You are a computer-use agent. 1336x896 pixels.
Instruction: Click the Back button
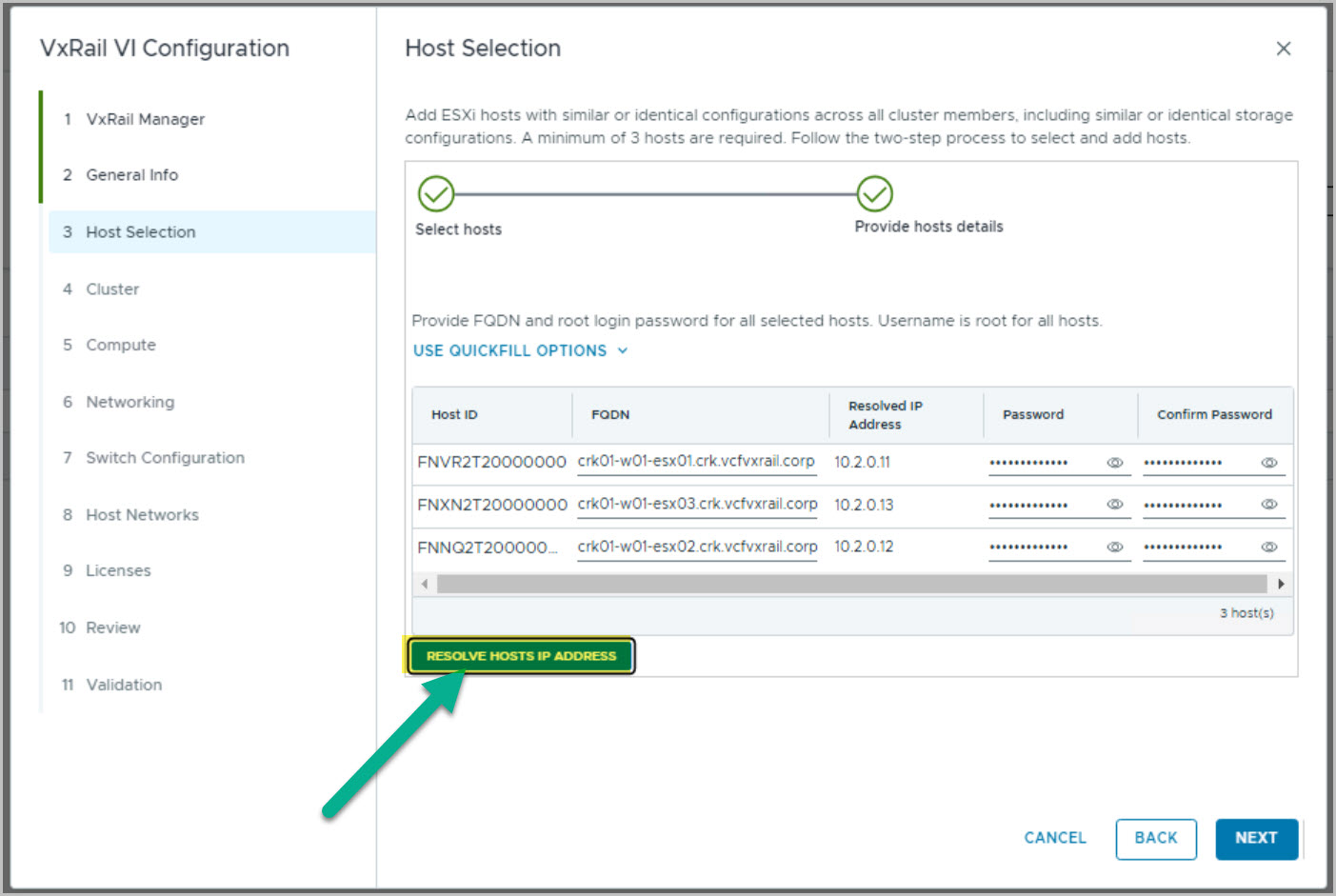(x=1155, y=838)
